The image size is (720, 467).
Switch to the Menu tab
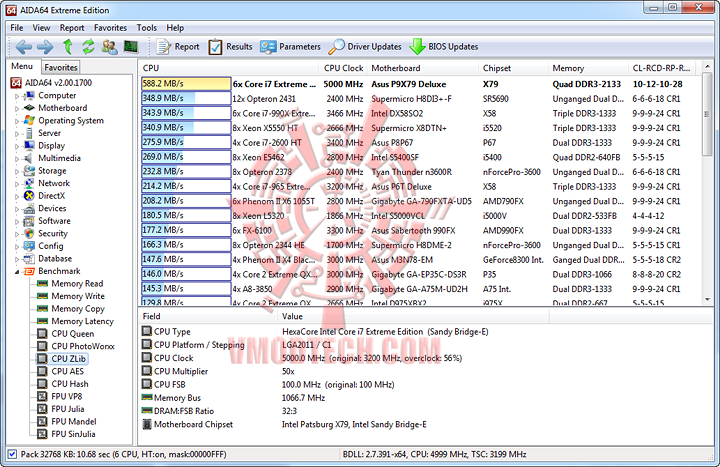tap(22, 66)
